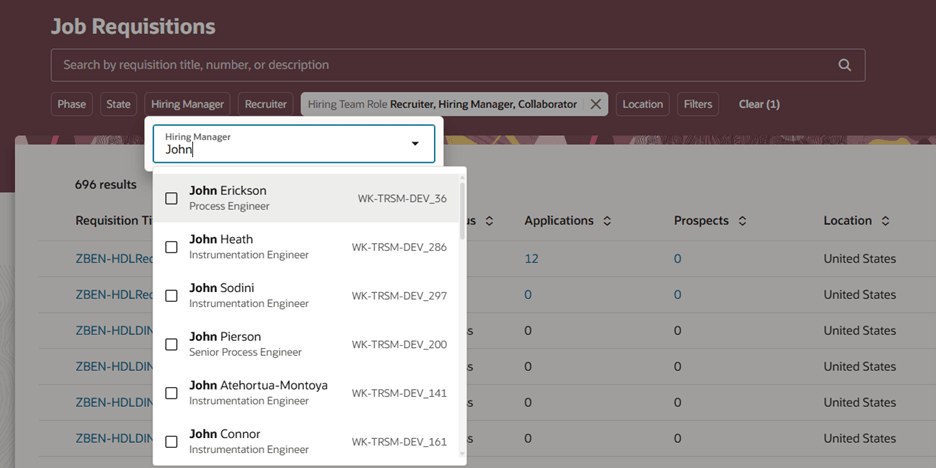The width and height of the screenshot is (936, 468).
Task: Click the WK-TRSM-DEV_200 code
Action: coord(399,344)
